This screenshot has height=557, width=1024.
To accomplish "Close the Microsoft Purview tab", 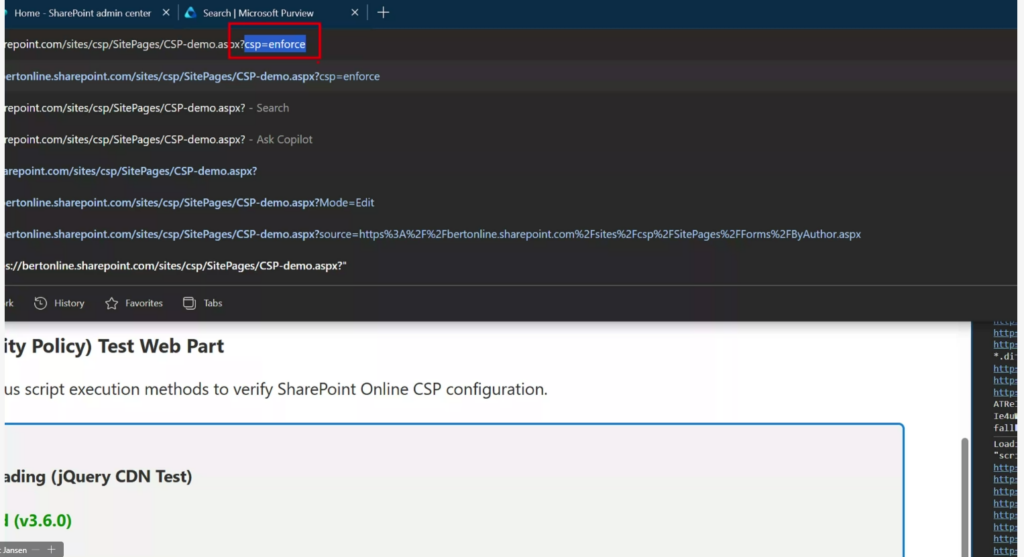I will pos(352,13).
